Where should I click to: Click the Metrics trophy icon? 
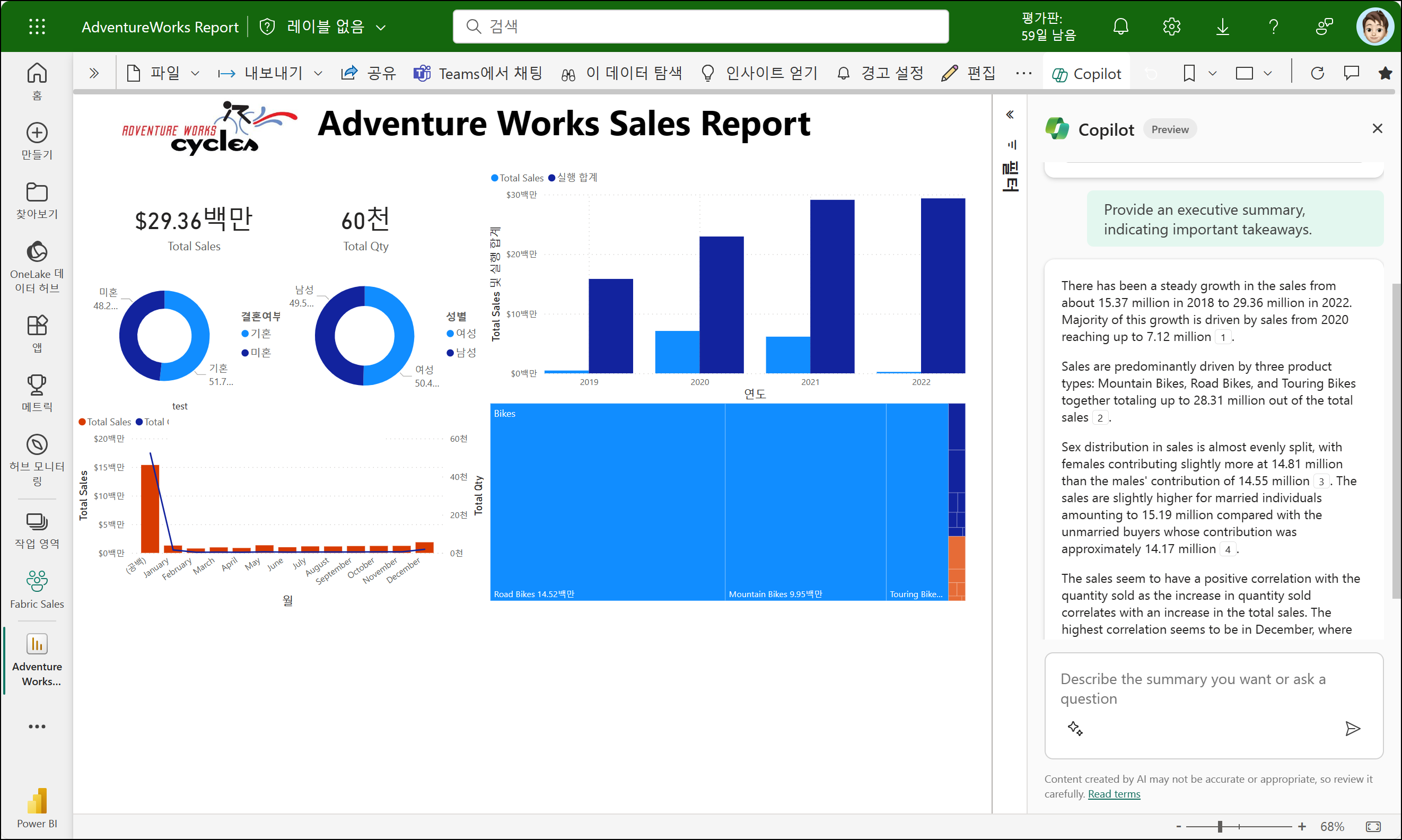point(37,385)
